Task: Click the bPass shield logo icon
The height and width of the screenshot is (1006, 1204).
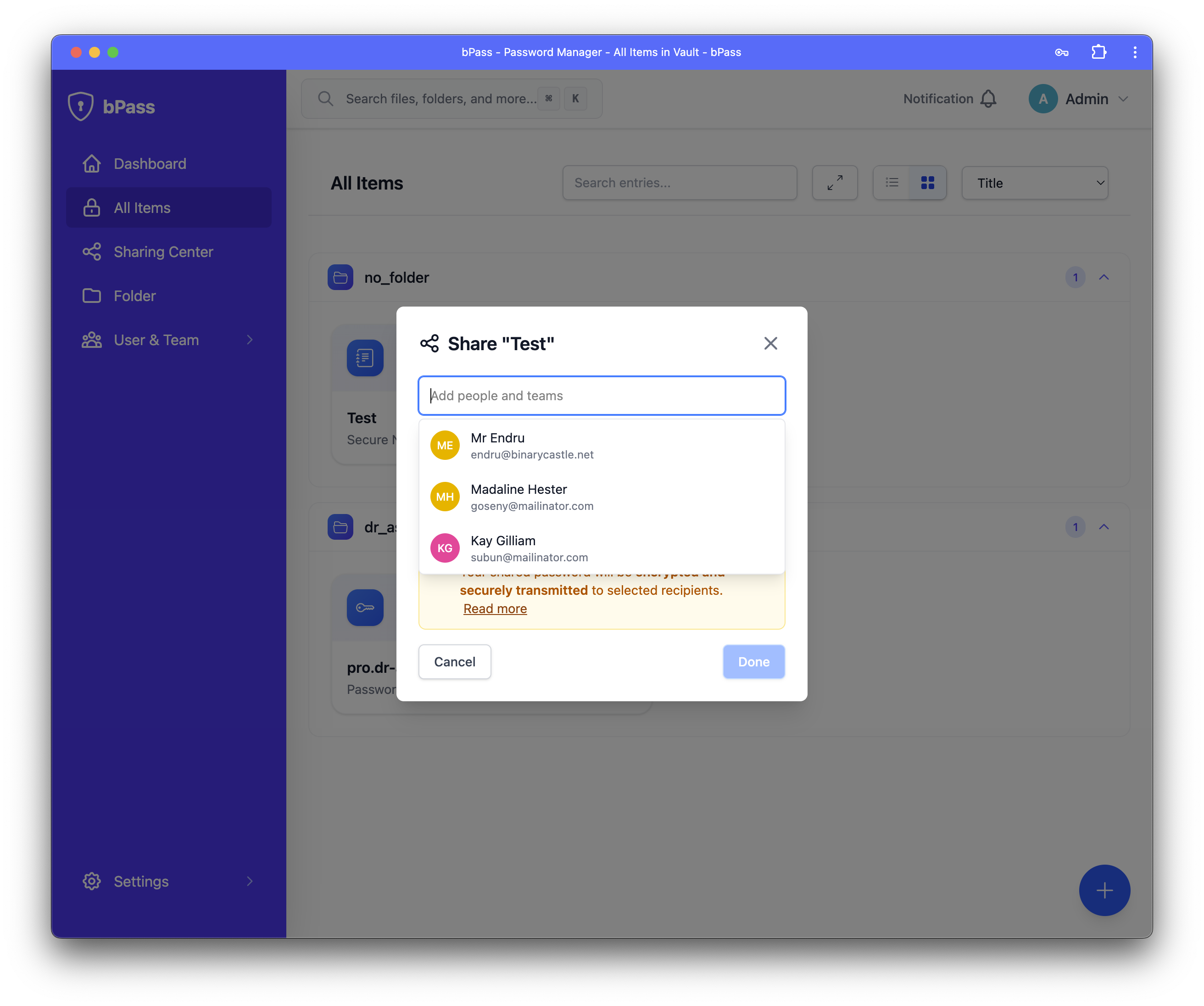Action: tap(80, 106)
